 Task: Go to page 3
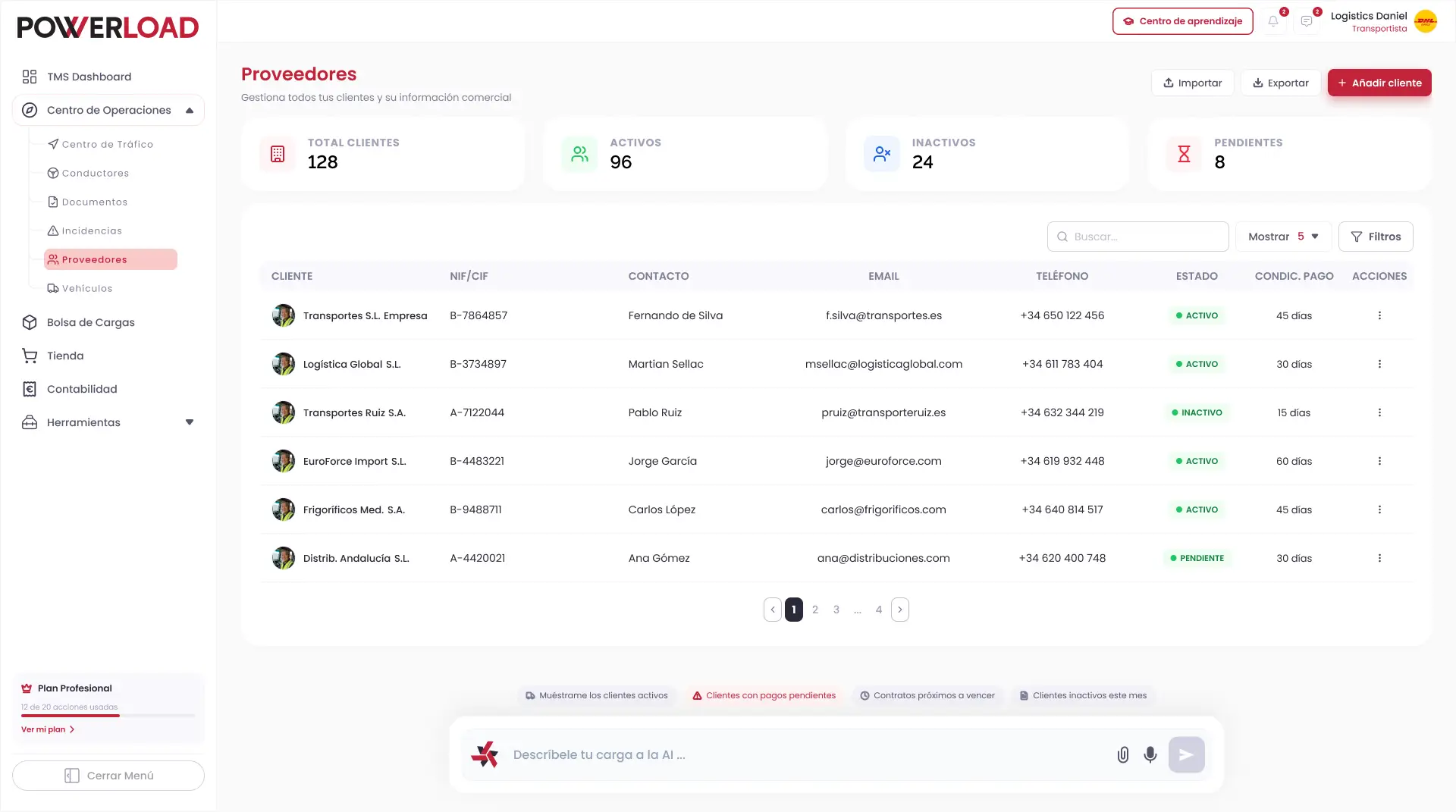click(836, 610)
